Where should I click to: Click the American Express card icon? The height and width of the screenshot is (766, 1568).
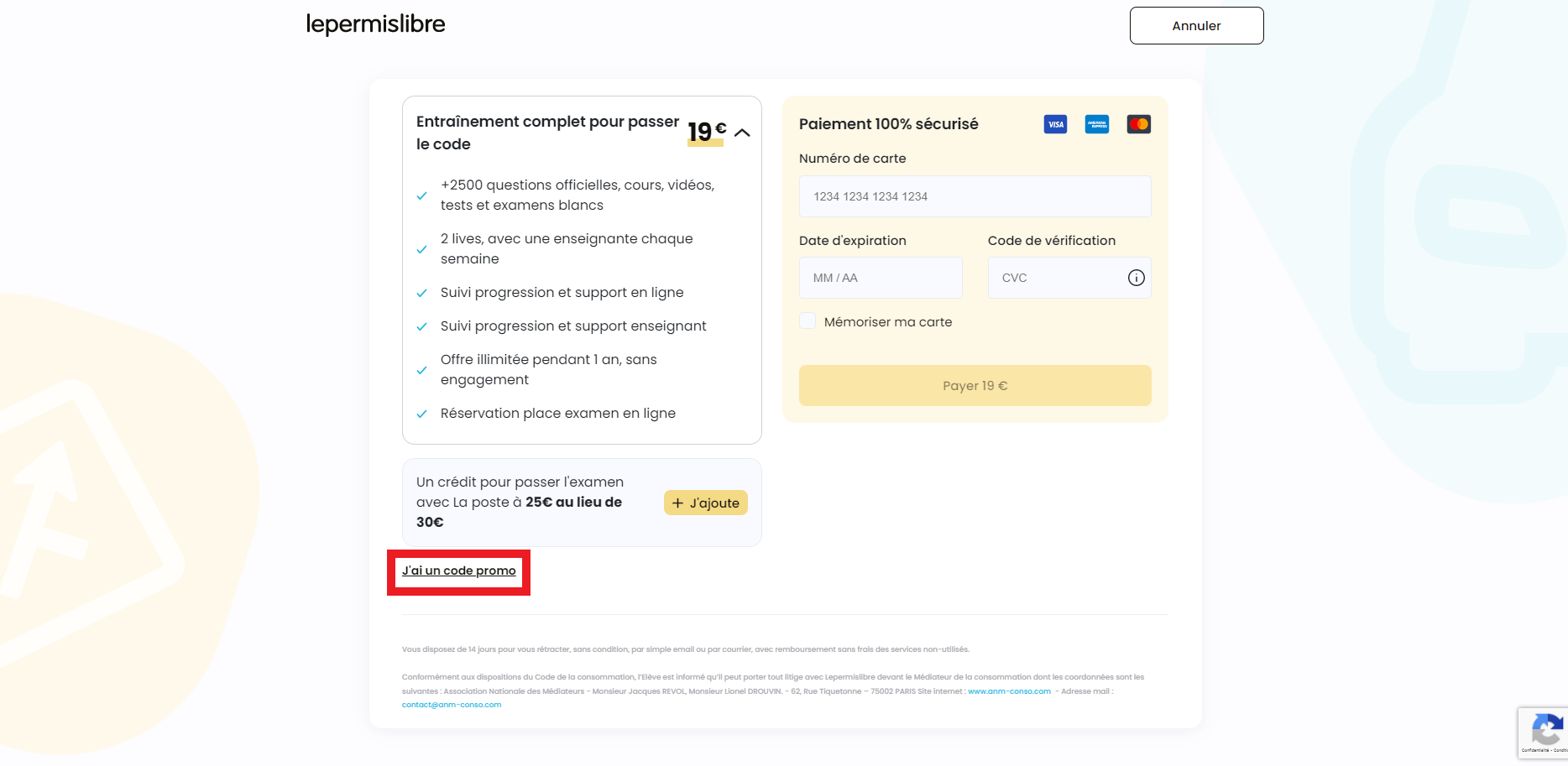click(x=1097, y=124)
